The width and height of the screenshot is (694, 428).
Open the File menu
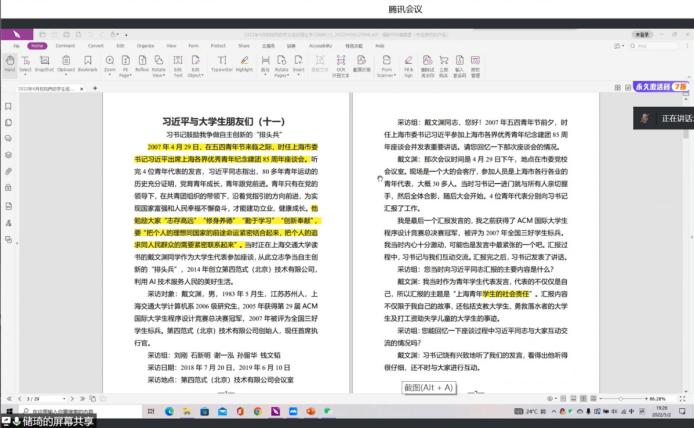(x=16, y=46)
